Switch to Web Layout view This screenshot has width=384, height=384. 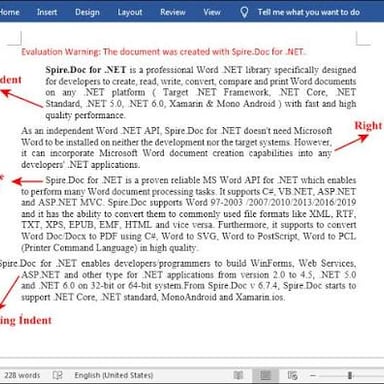(292, 376)
